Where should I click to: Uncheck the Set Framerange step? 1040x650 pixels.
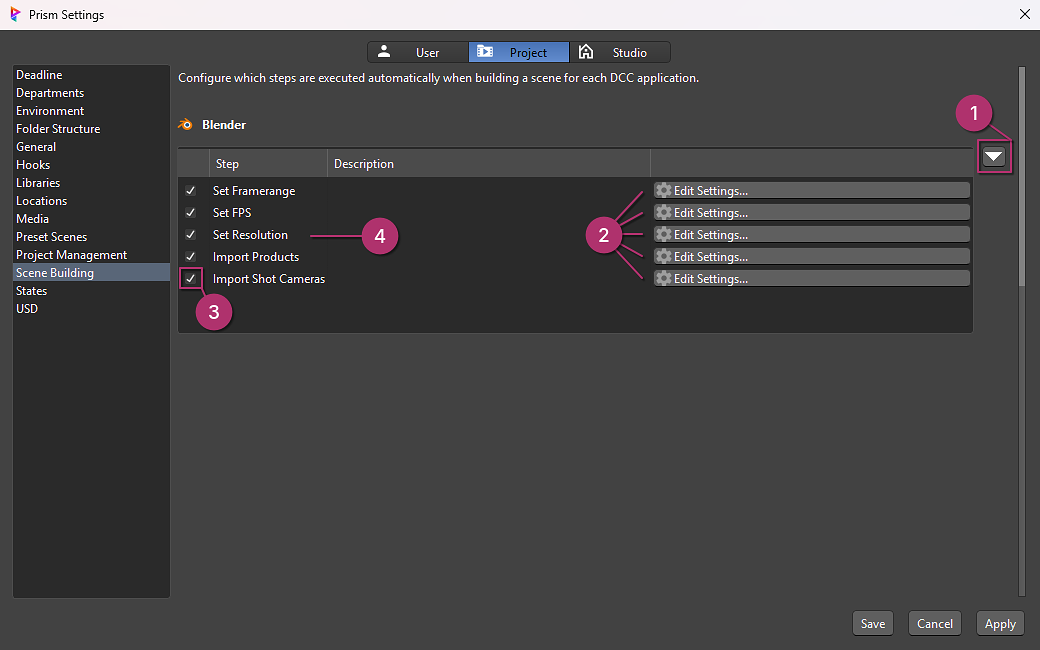tap(190, 191)
